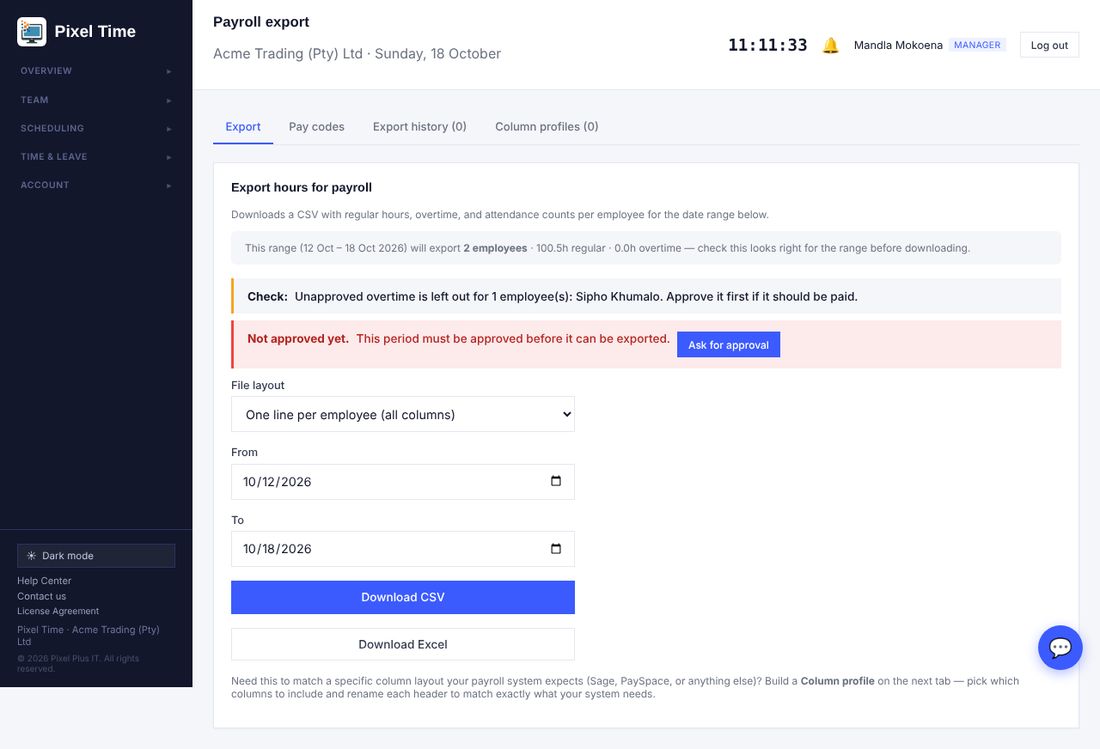
Task: Toggle Dark mode
Action: pos(96,555)
